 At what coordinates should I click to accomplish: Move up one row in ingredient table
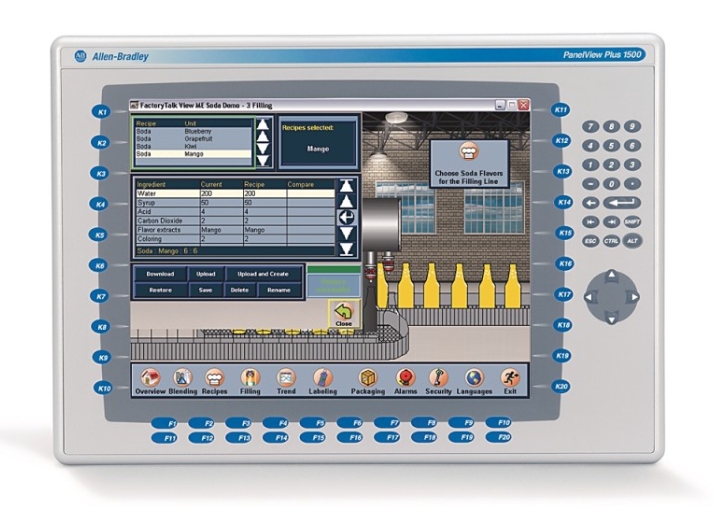point(347,201)
